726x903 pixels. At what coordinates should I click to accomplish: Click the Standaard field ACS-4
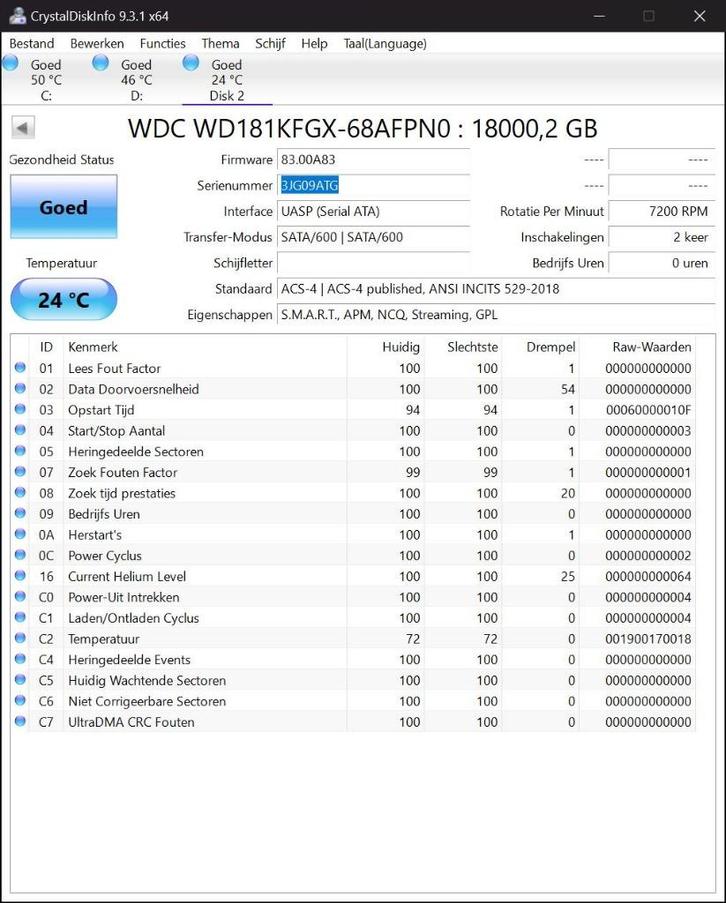[496, 289]
